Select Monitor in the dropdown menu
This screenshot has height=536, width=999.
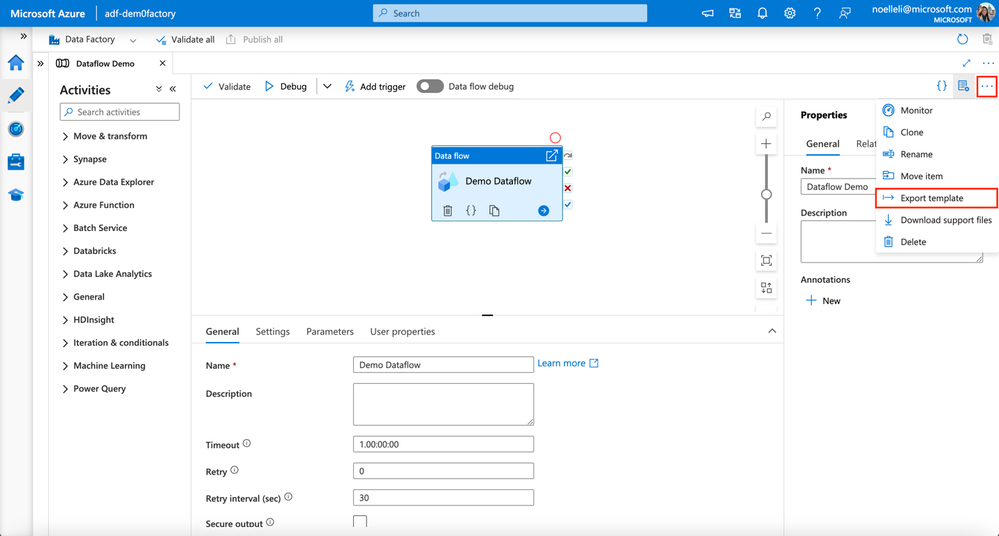937,110
